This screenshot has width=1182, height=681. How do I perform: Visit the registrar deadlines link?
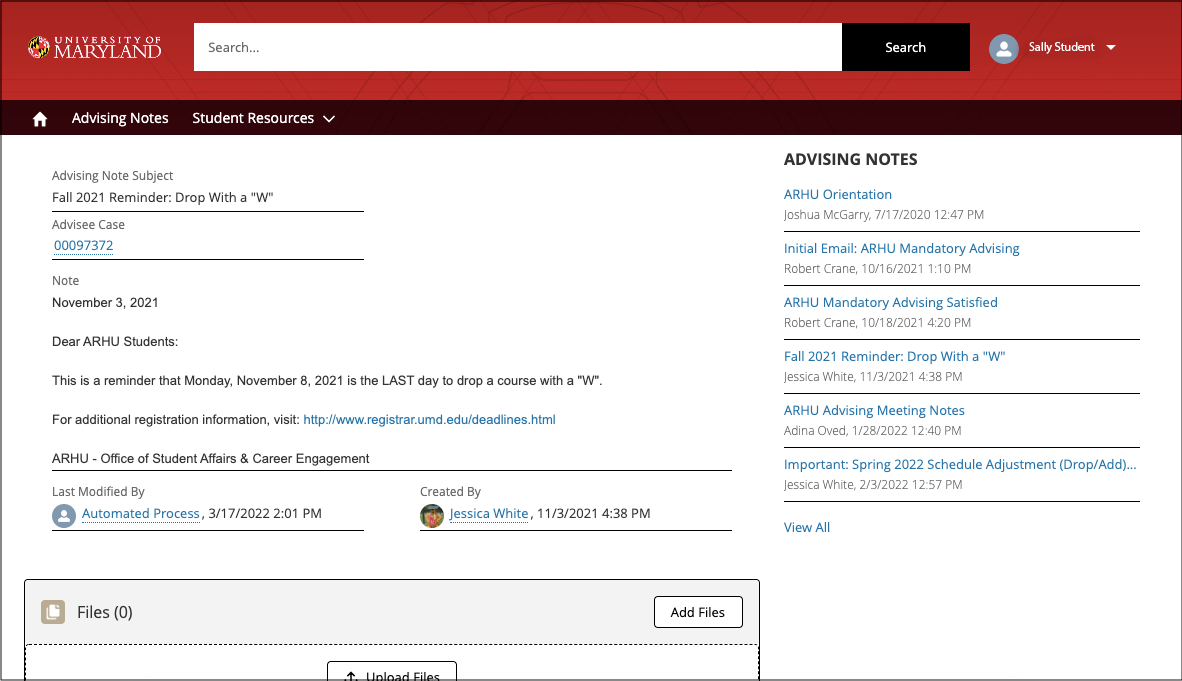point(429,419)
